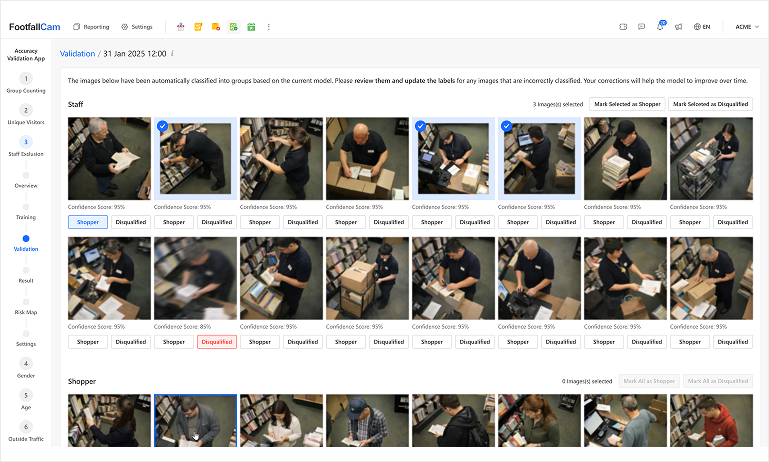Viewport: 769px width, 462px height.
Task: Select the staff thumbnail of man holding paper bag
Action: 625,279
